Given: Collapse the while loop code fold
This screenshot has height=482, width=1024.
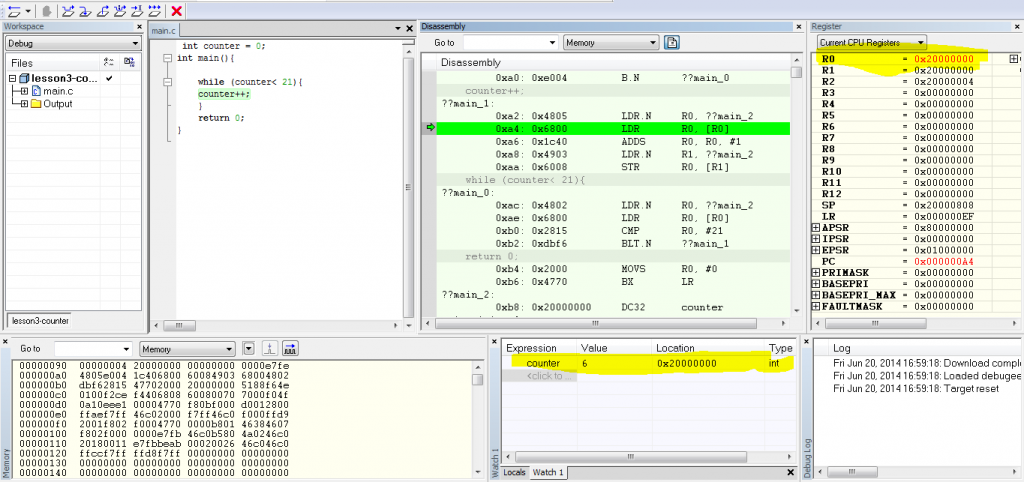Looking at the screenshot, I should 167,82.
